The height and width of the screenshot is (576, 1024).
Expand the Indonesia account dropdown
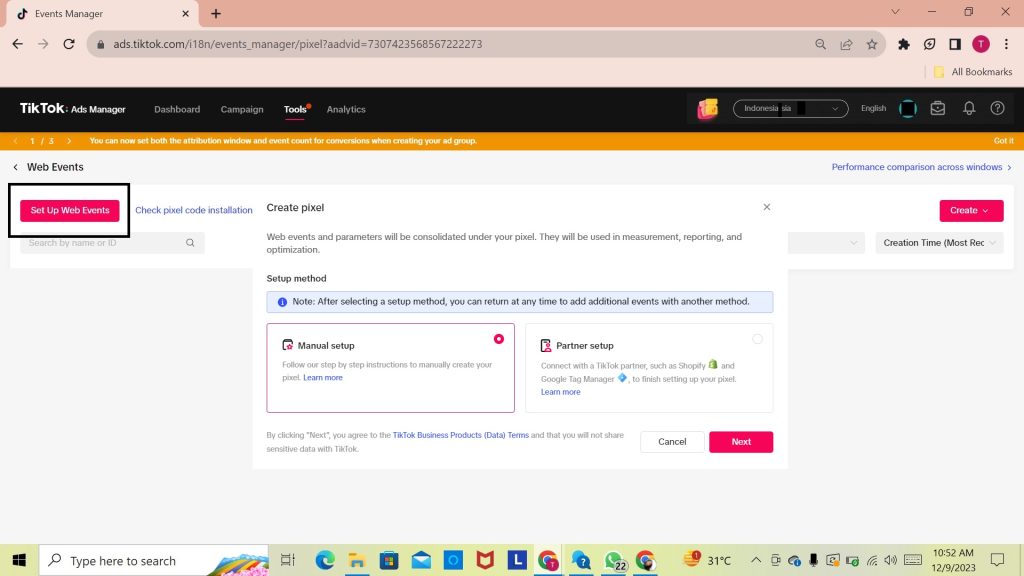pyautogui.click(x=790, y=109)
